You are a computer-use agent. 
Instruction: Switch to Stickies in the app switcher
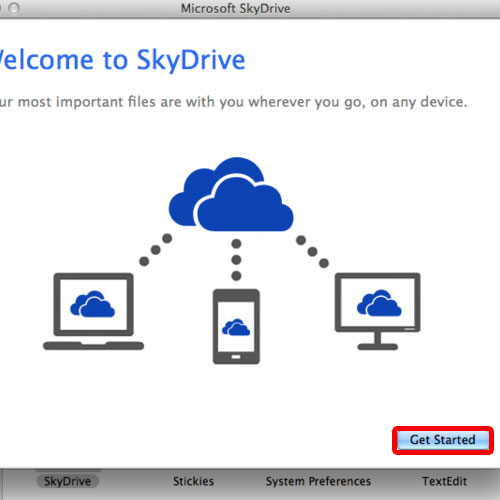[x=193, y=481]
